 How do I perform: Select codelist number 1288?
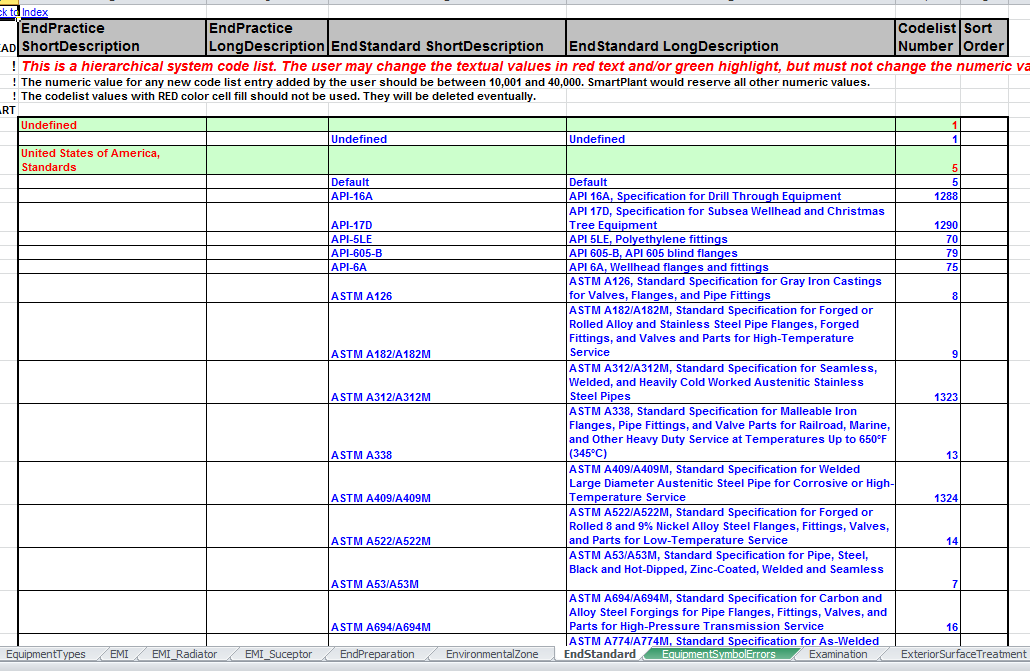928,196
